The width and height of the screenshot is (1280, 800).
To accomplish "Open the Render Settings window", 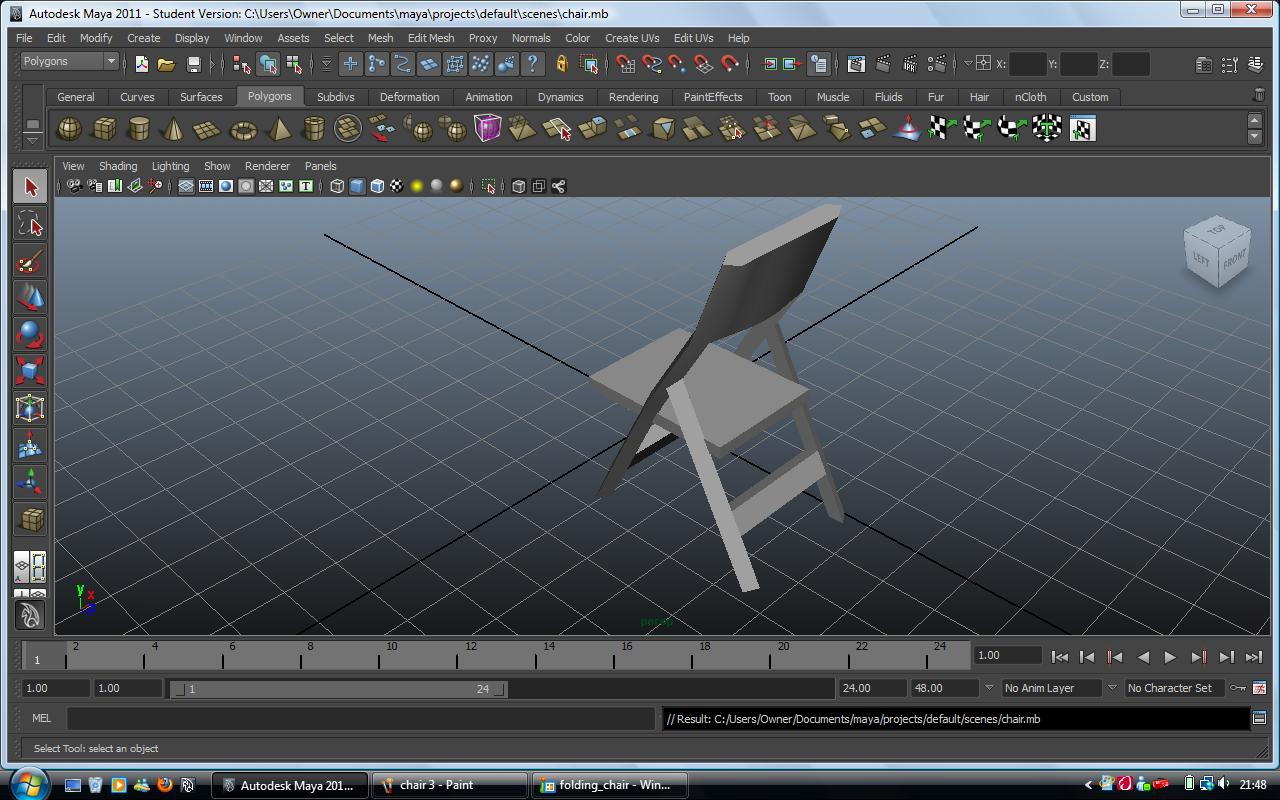I will 937,64.
